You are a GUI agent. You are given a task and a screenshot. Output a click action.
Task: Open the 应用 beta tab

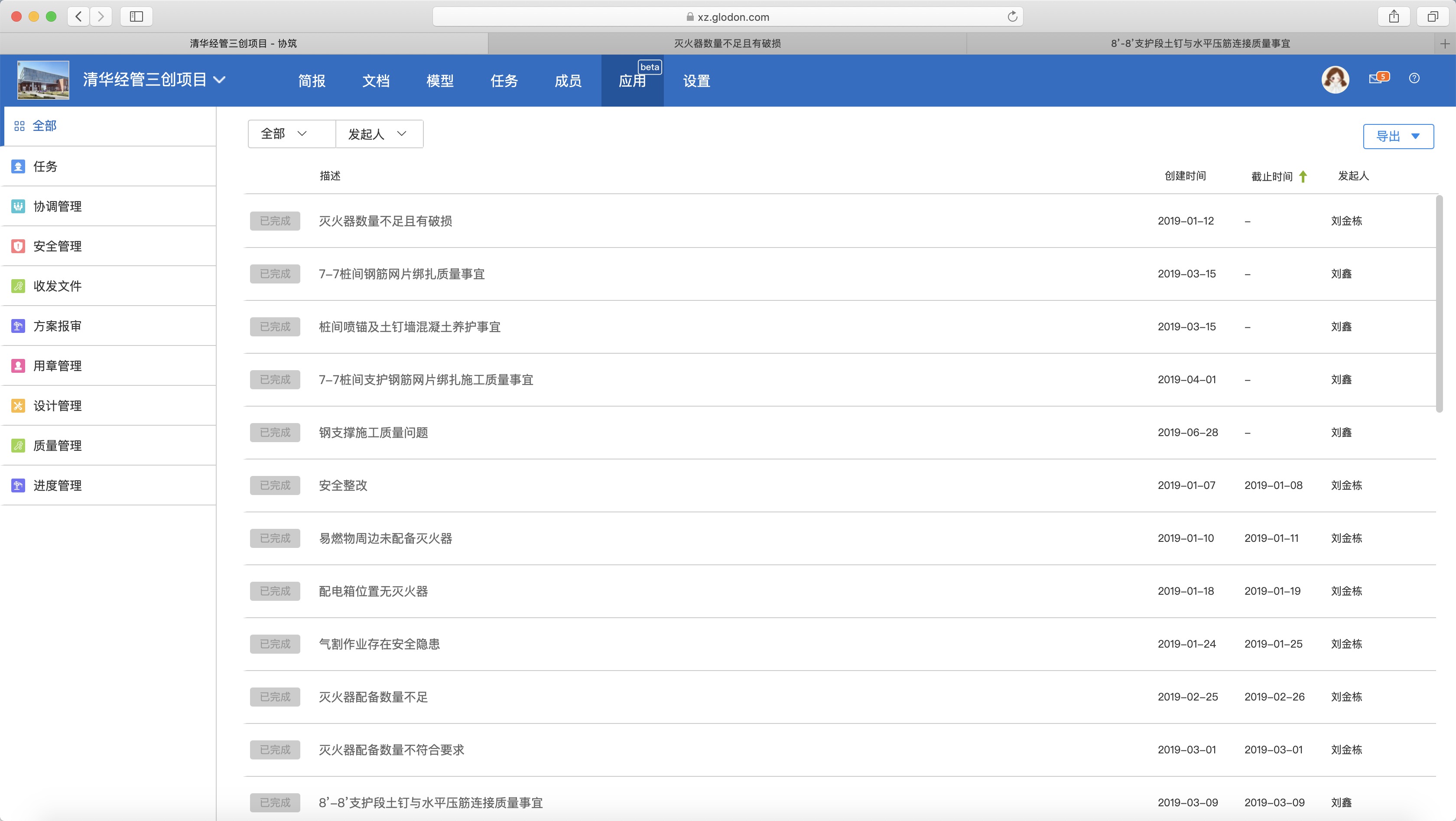(633, 80)
